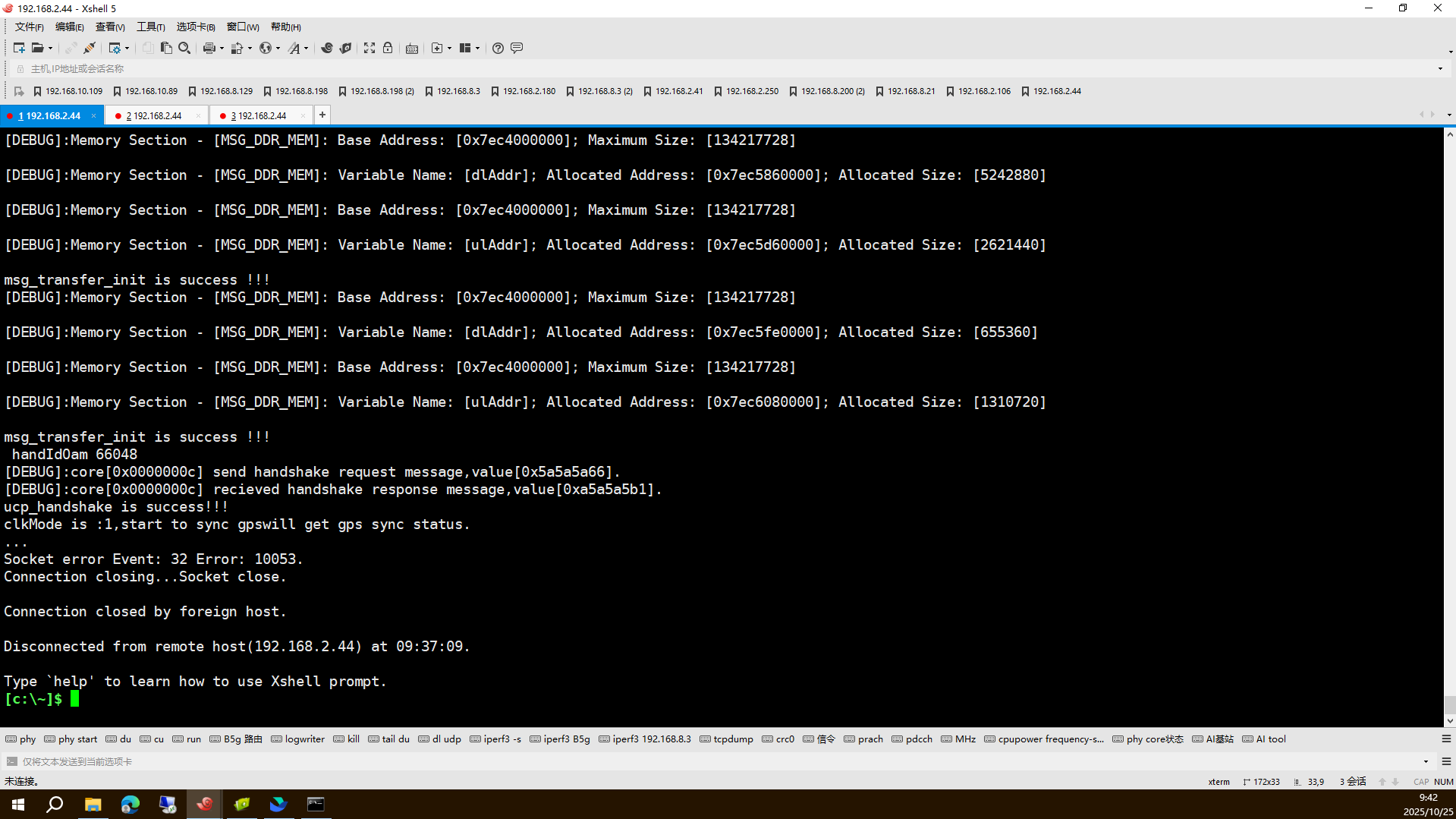Viewport: 1456px width, 819px height.
Task: Open the virtual keyboard icon
Action: 412,48
